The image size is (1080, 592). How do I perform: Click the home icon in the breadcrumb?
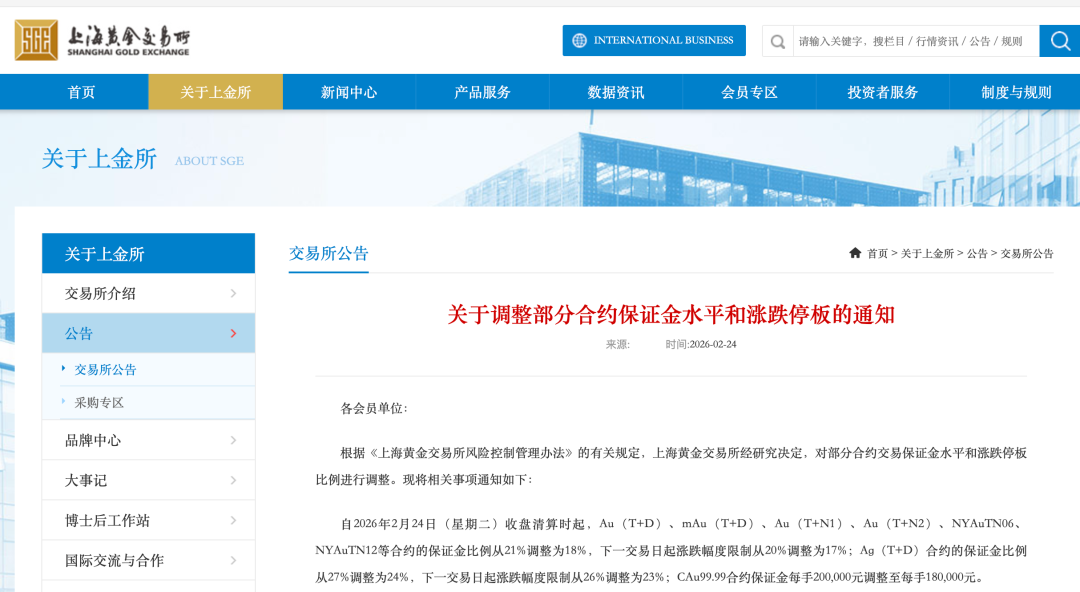[854, 253]
